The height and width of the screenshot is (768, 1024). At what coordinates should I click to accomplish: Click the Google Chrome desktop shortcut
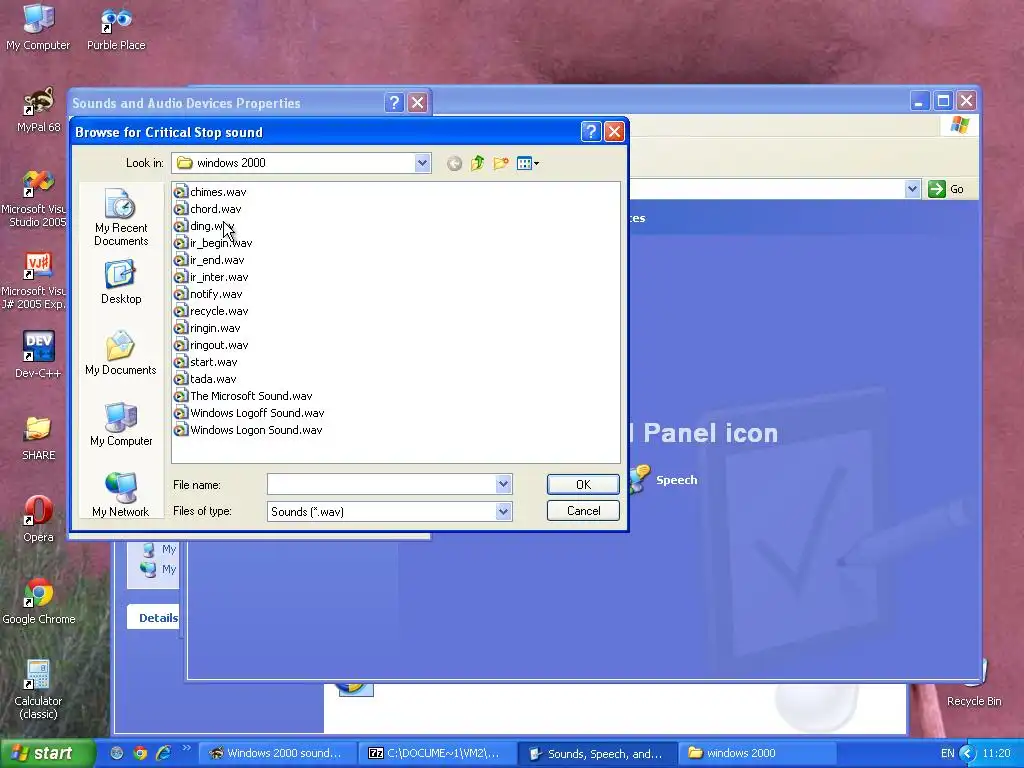tap(39, 601)
